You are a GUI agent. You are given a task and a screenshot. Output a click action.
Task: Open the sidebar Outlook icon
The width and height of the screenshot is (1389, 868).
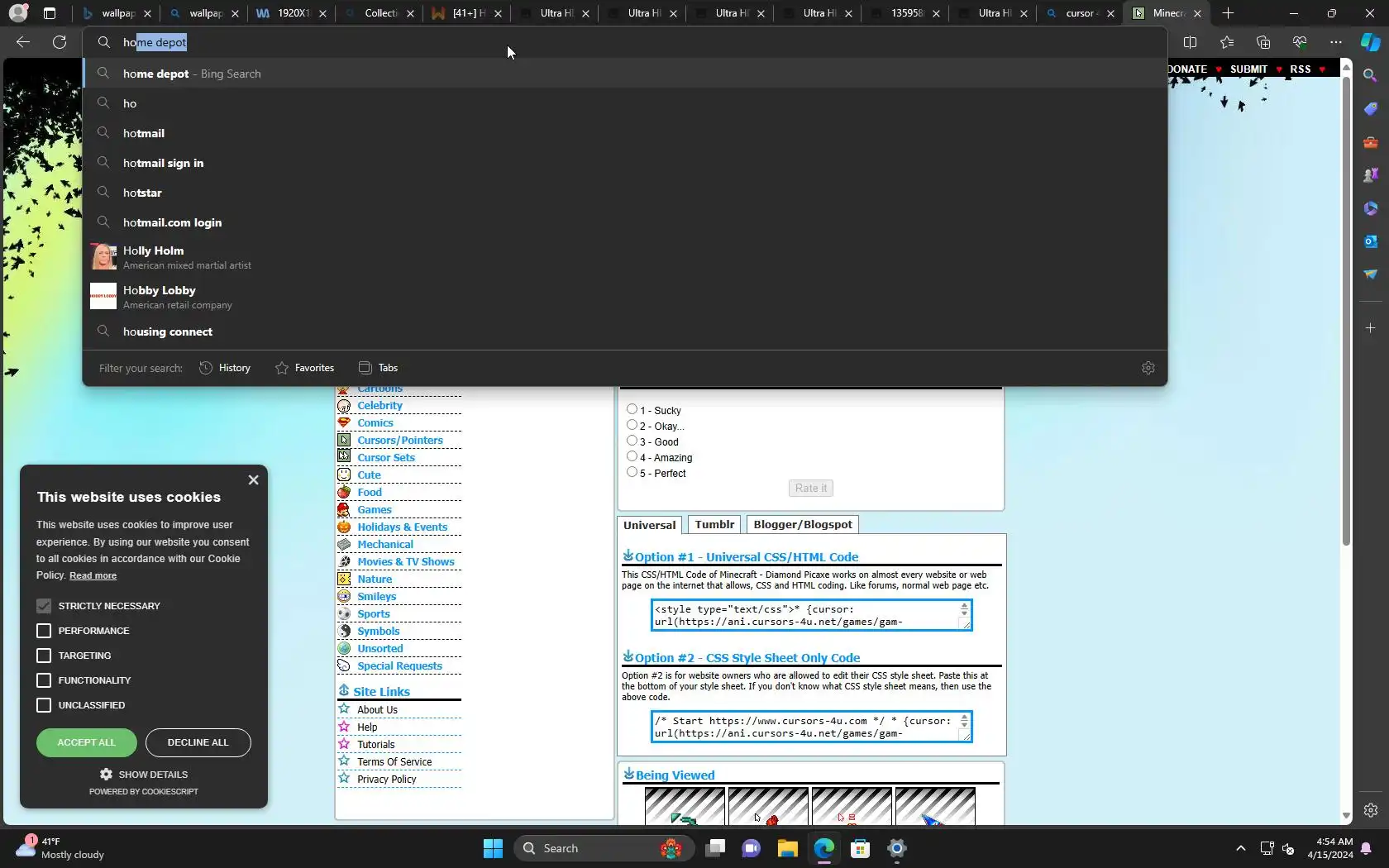click(x=1370, y=241)
